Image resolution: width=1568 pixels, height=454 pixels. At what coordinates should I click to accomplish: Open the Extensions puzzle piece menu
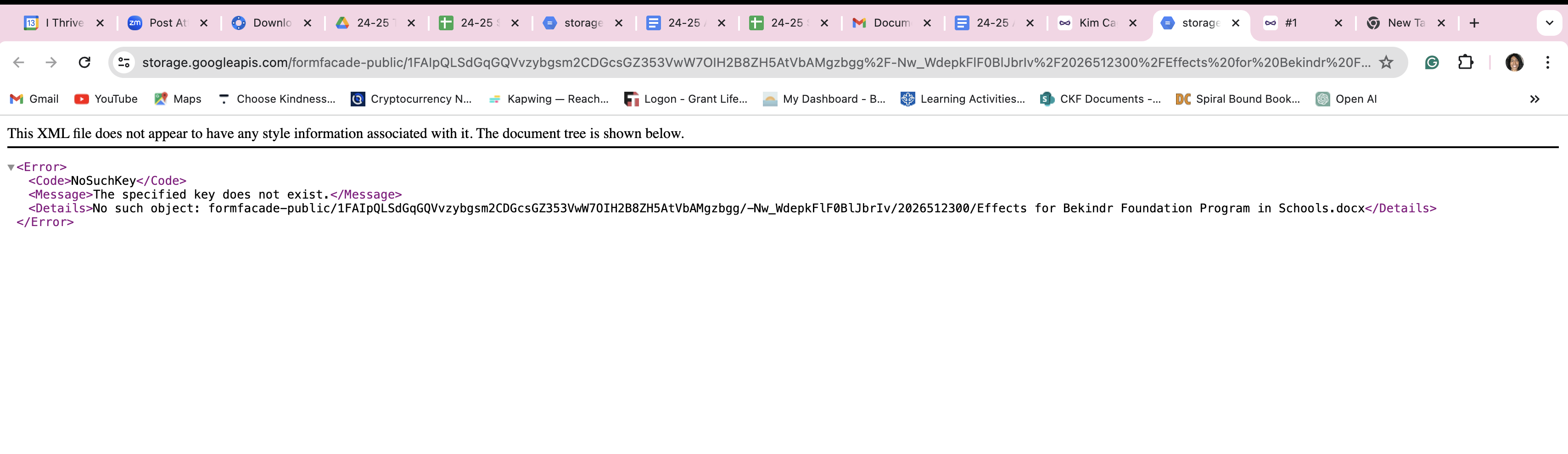(x=1465, y=62)
